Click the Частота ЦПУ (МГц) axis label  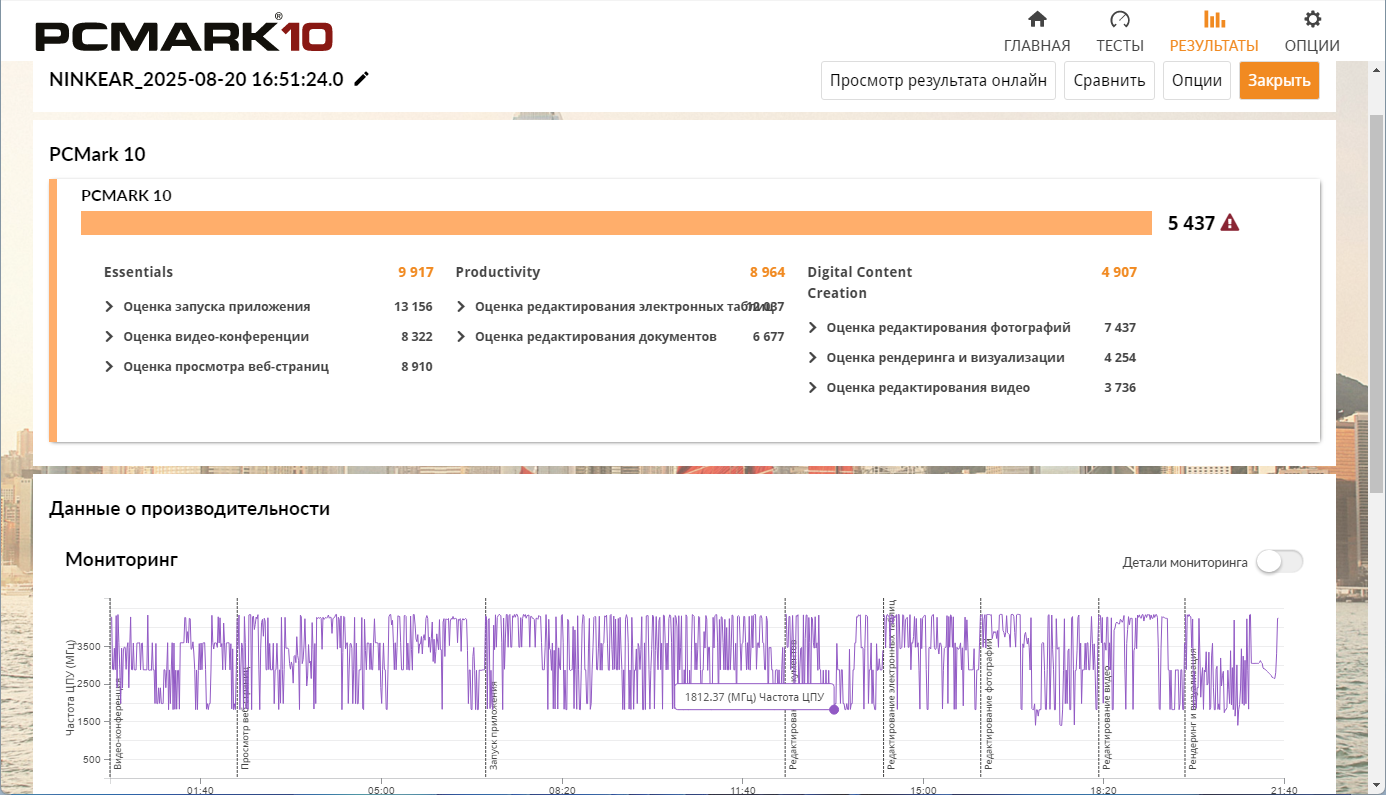(71, 687)
